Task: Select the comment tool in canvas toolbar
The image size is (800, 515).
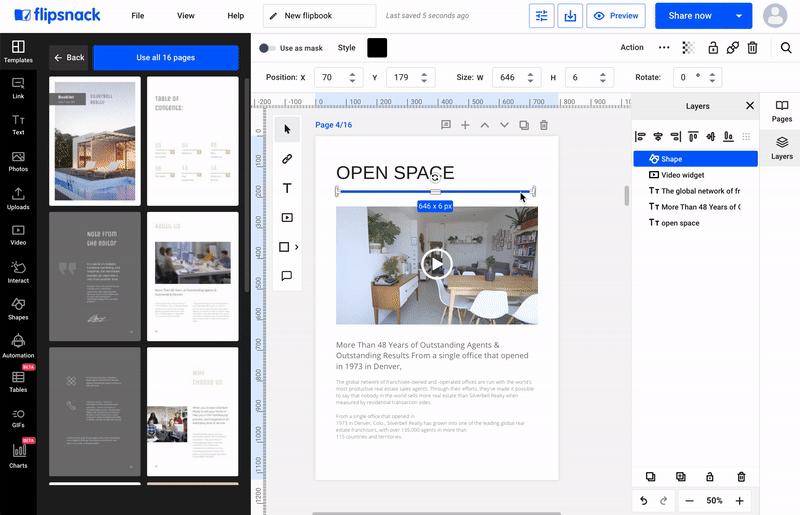Action: pos(287,276)
